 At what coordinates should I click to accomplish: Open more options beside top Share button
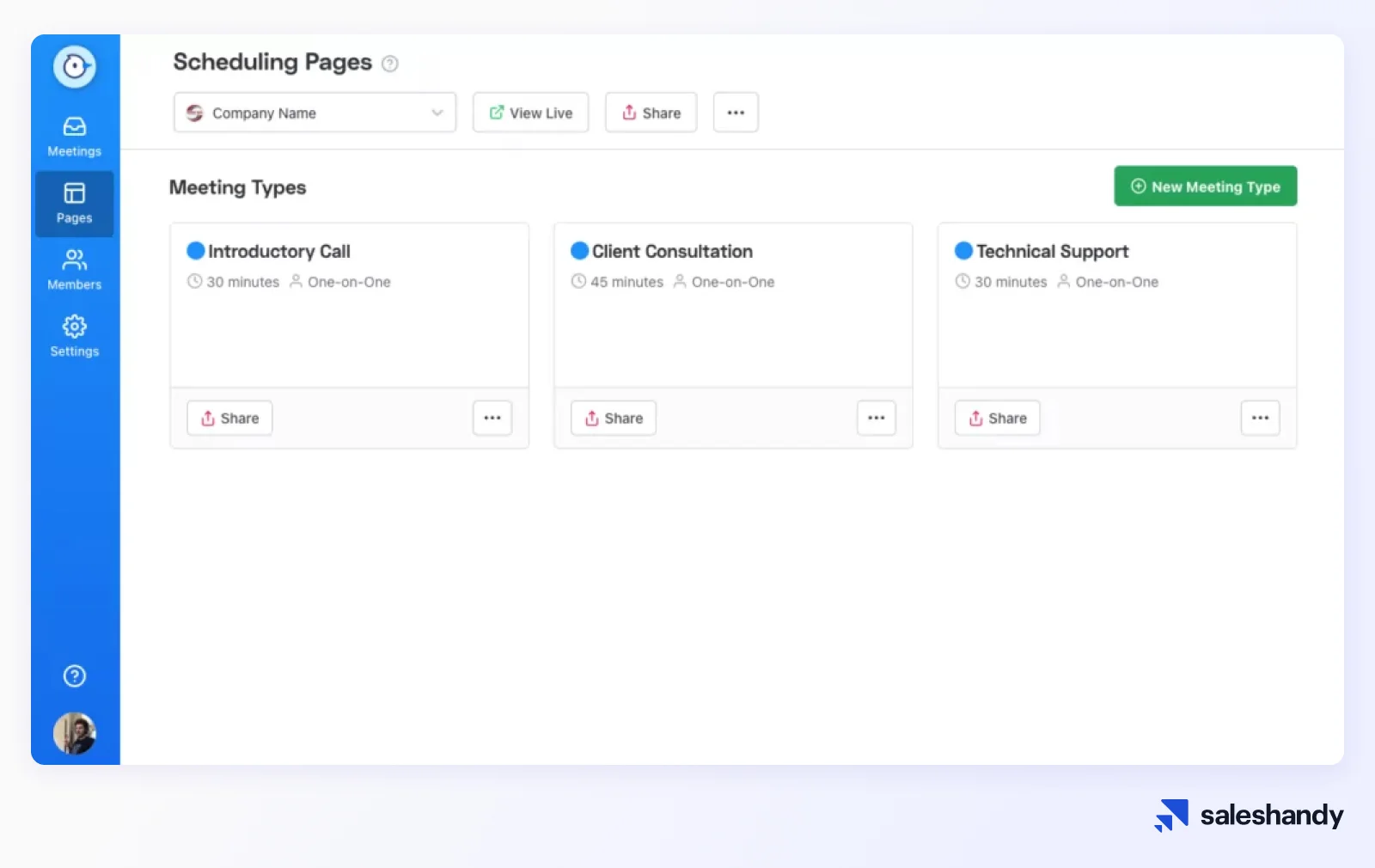(736, 113)
